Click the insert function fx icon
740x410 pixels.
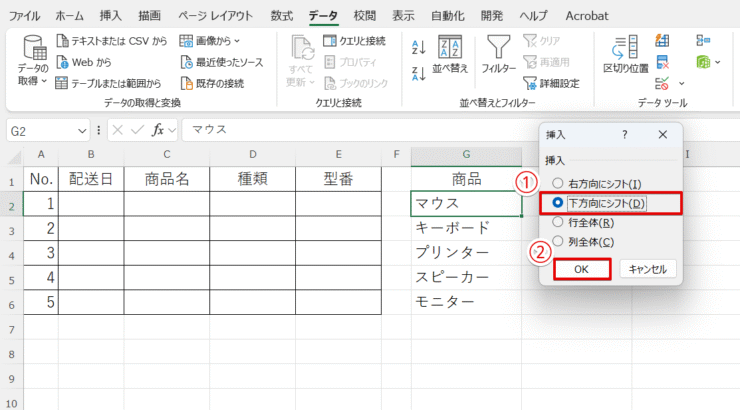pos(158,130)
